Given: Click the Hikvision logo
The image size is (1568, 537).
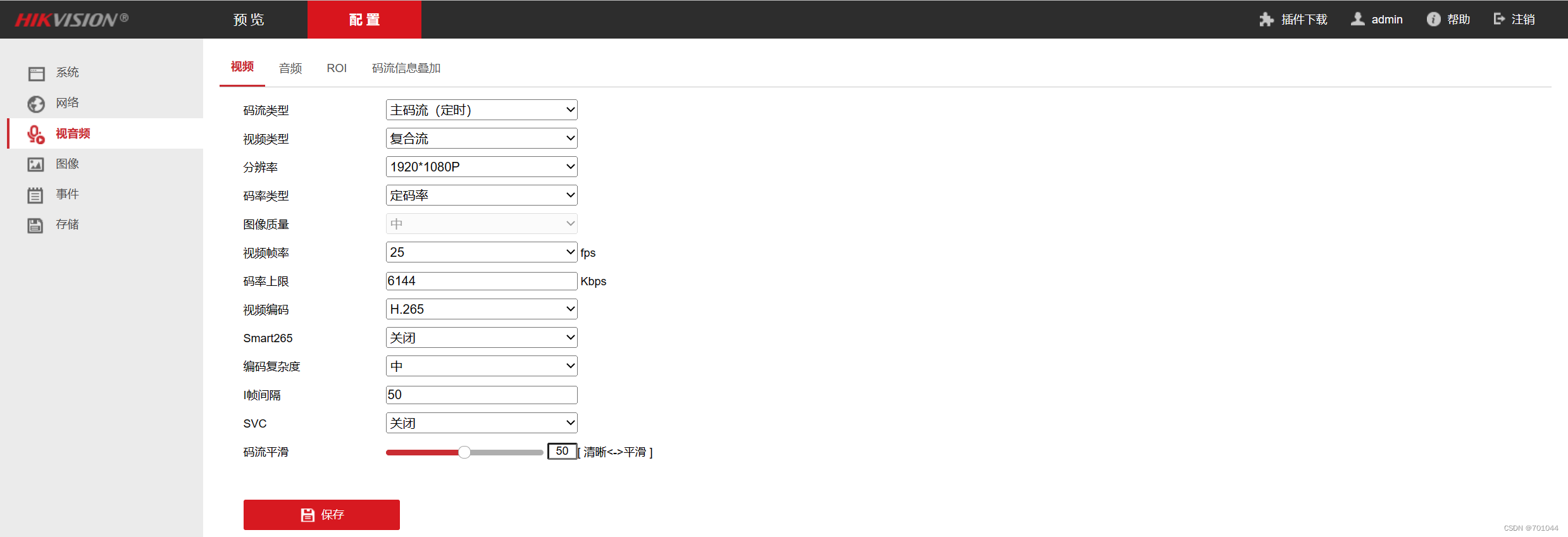Looking at the screenshot, I should click(x=72, y=20).
